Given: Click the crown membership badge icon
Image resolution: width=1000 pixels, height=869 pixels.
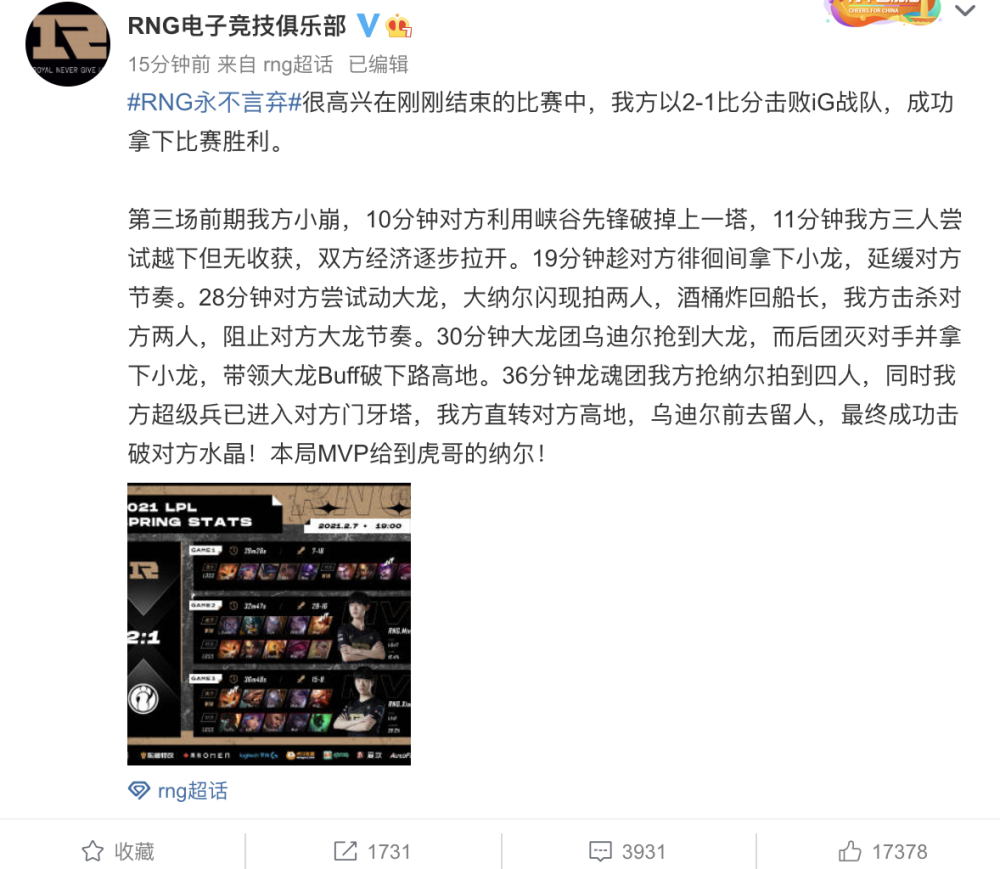Looking at the screenshot, I should pyautogui.click(x=399, y=26).
